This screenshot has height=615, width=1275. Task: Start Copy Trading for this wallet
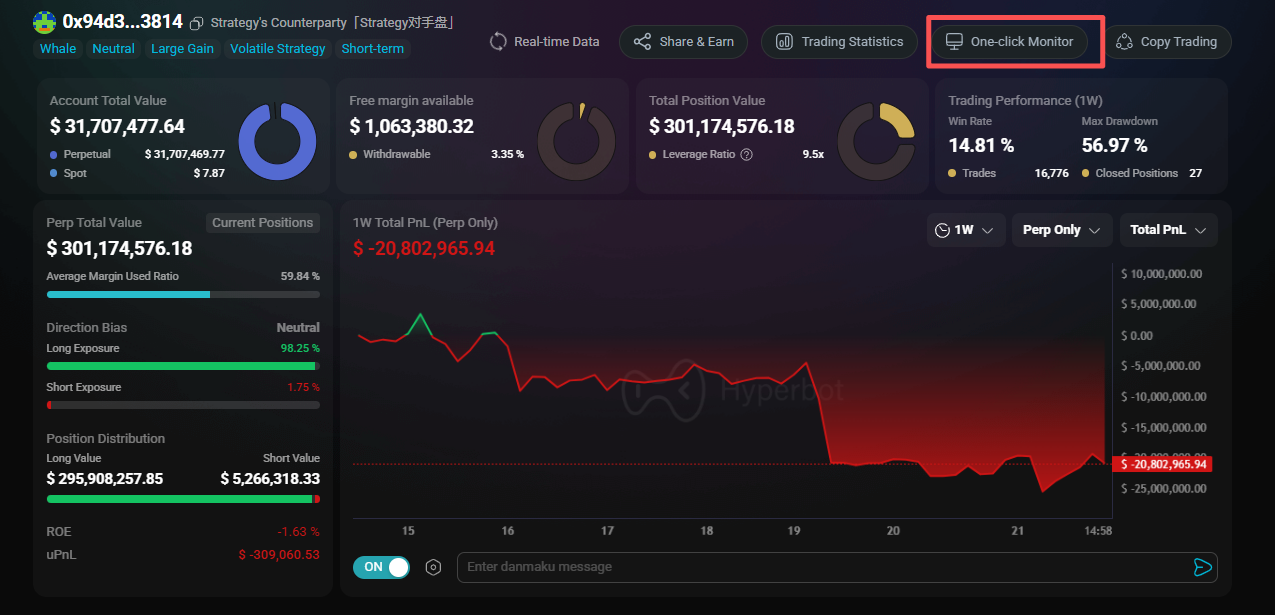click(1167, 42)
